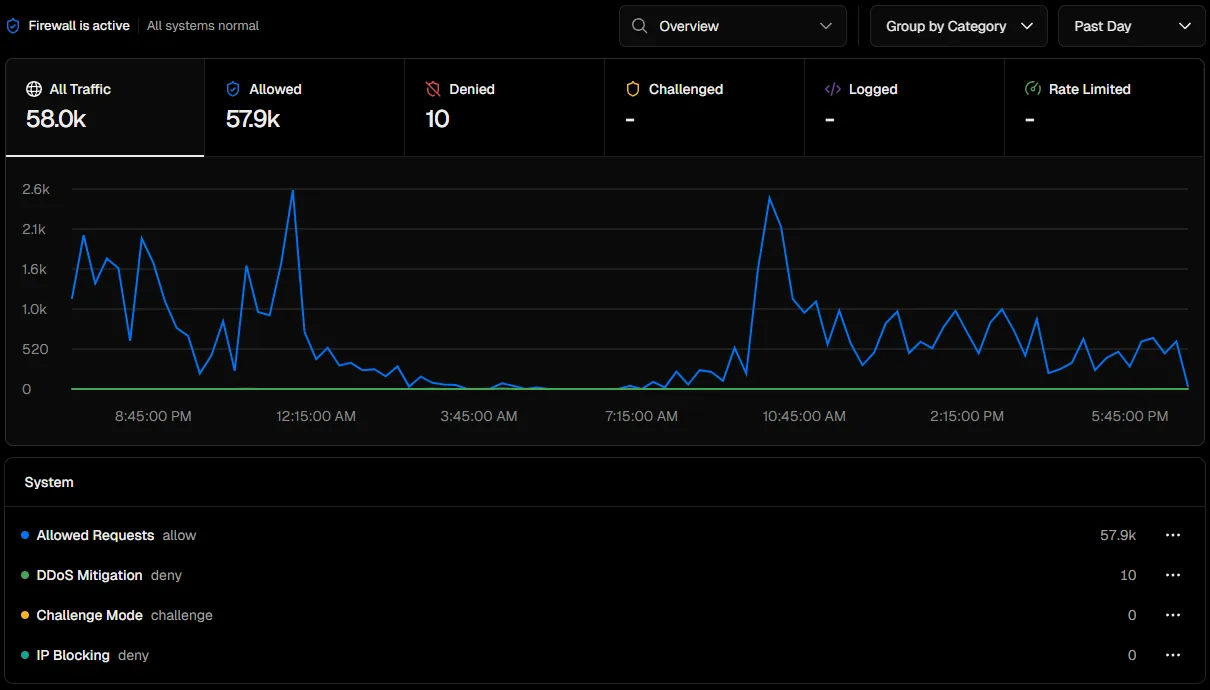Open more options for DDoS Mitigation
Screen dimensions: 1210x690
tap(1173, 575)
